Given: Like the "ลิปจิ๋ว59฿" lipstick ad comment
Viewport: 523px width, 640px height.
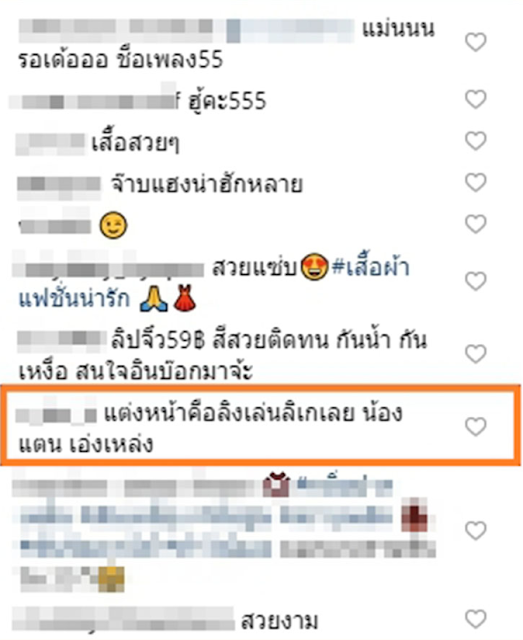Looking at the screenshot, I should pos(476,354).
